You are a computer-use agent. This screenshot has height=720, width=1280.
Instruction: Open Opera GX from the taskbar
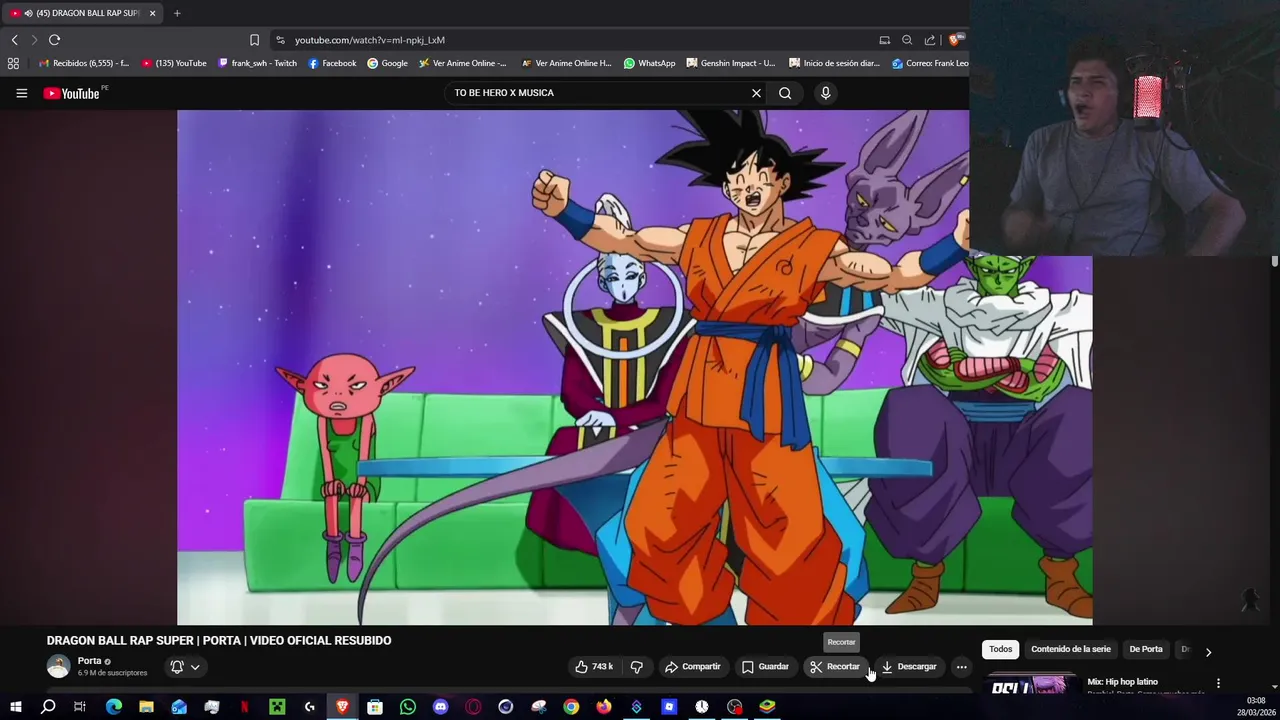click(473, 707)
